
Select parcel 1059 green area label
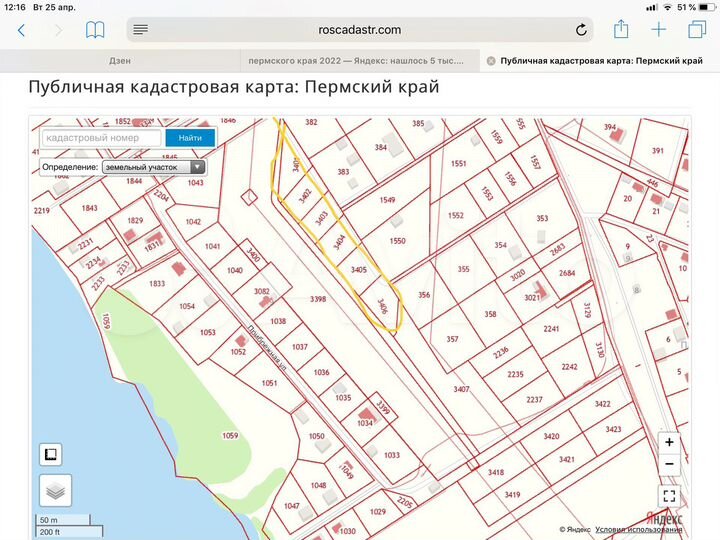tap(230, 435)
